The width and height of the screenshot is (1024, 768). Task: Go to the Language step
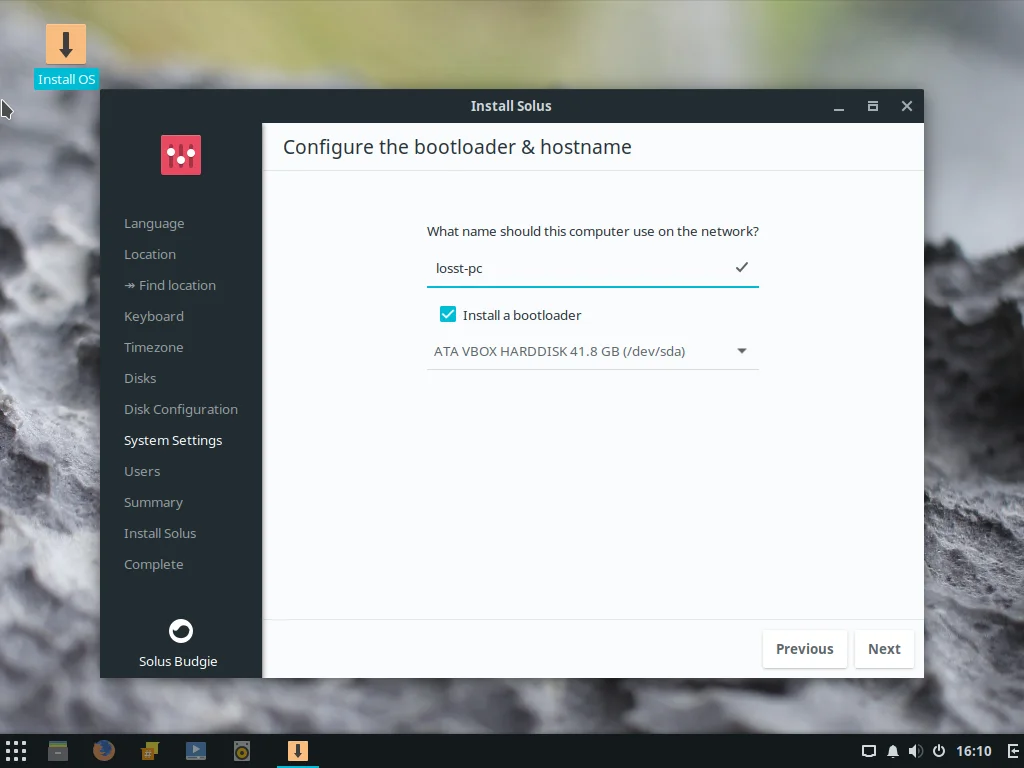pos(154,223)
